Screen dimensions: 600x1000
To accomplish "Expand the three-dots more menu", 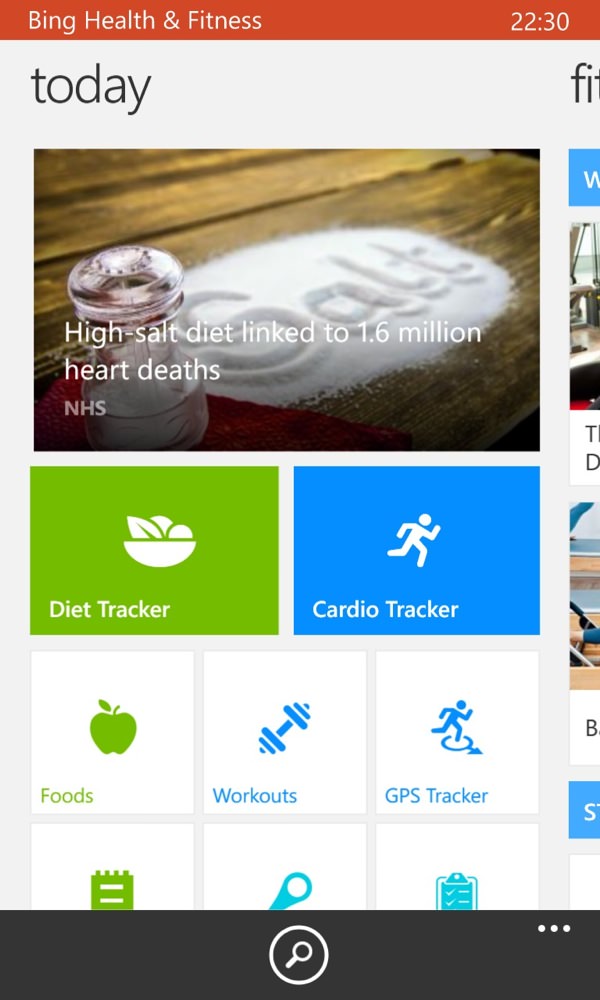I will [554, 929].
